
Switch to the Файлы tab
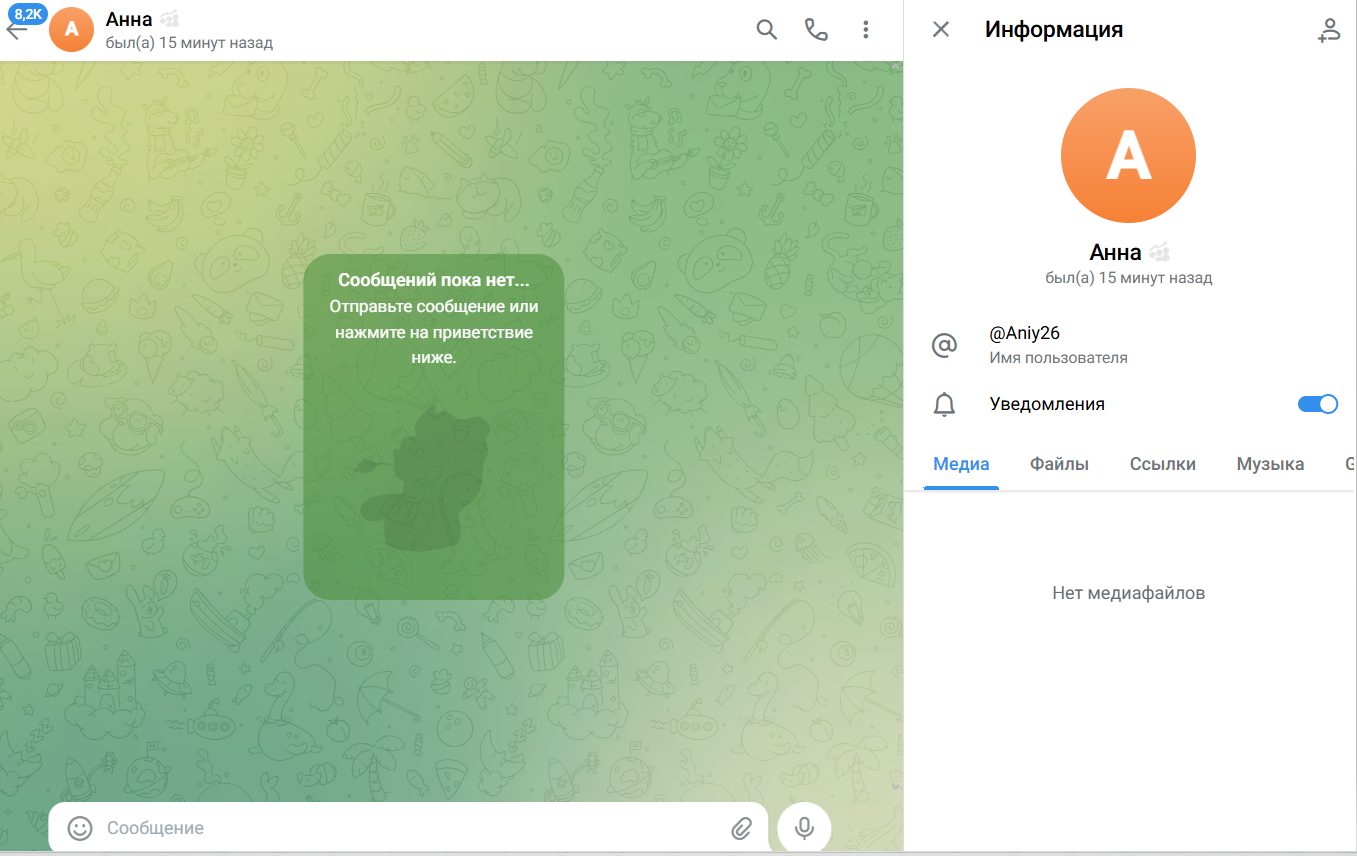1059,464
